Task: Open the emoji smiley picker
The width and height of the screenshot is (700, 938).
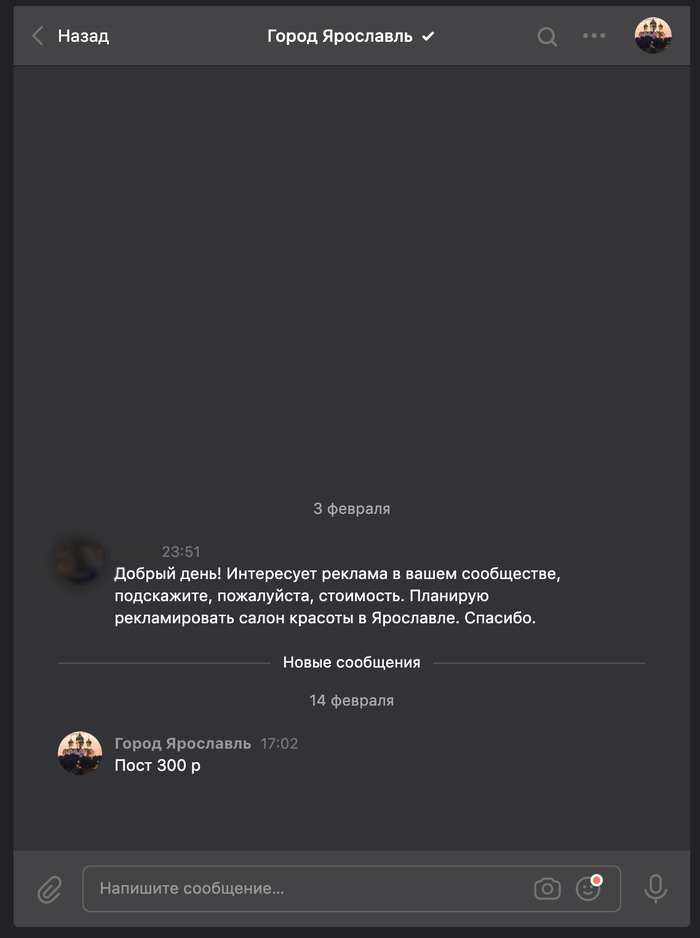Action: click(588, 888)
